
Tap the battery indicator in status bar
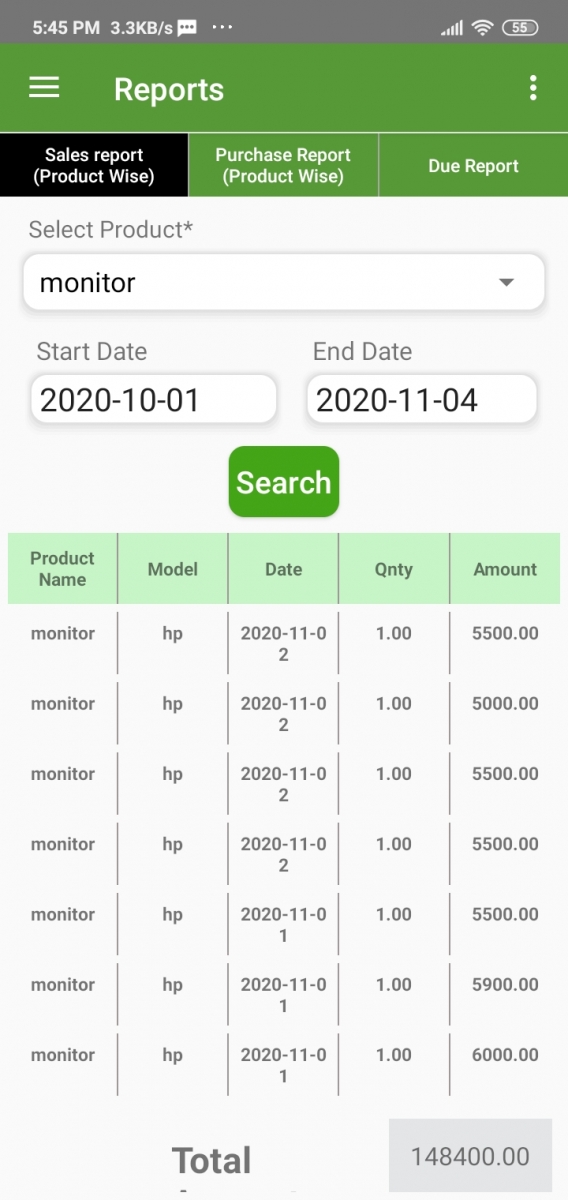(x=520, y=28)
